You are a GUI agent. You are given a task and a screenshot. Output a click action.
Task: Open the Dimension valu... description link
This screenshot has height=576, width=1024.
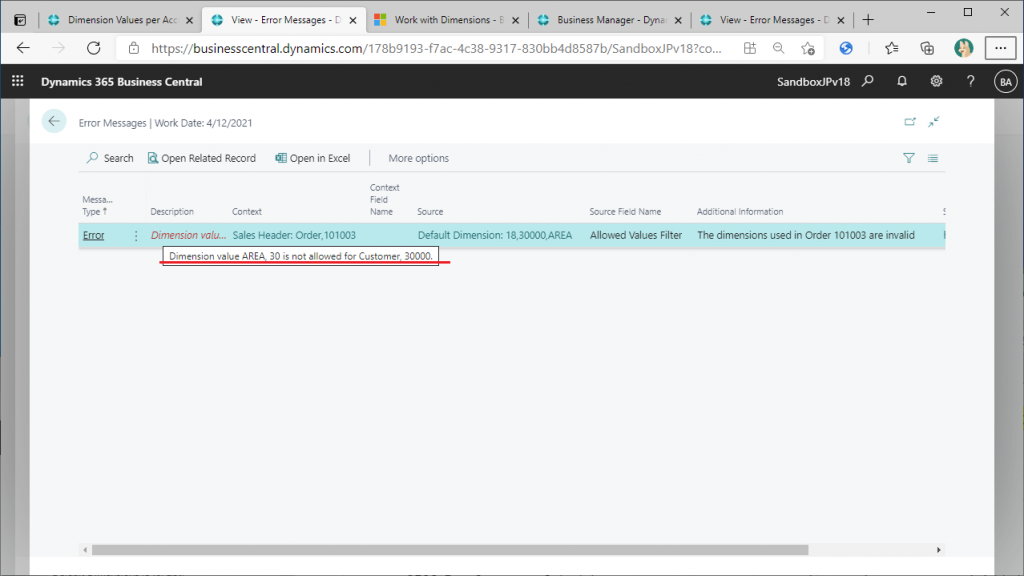pyautogui.click(x=188, y=235)
